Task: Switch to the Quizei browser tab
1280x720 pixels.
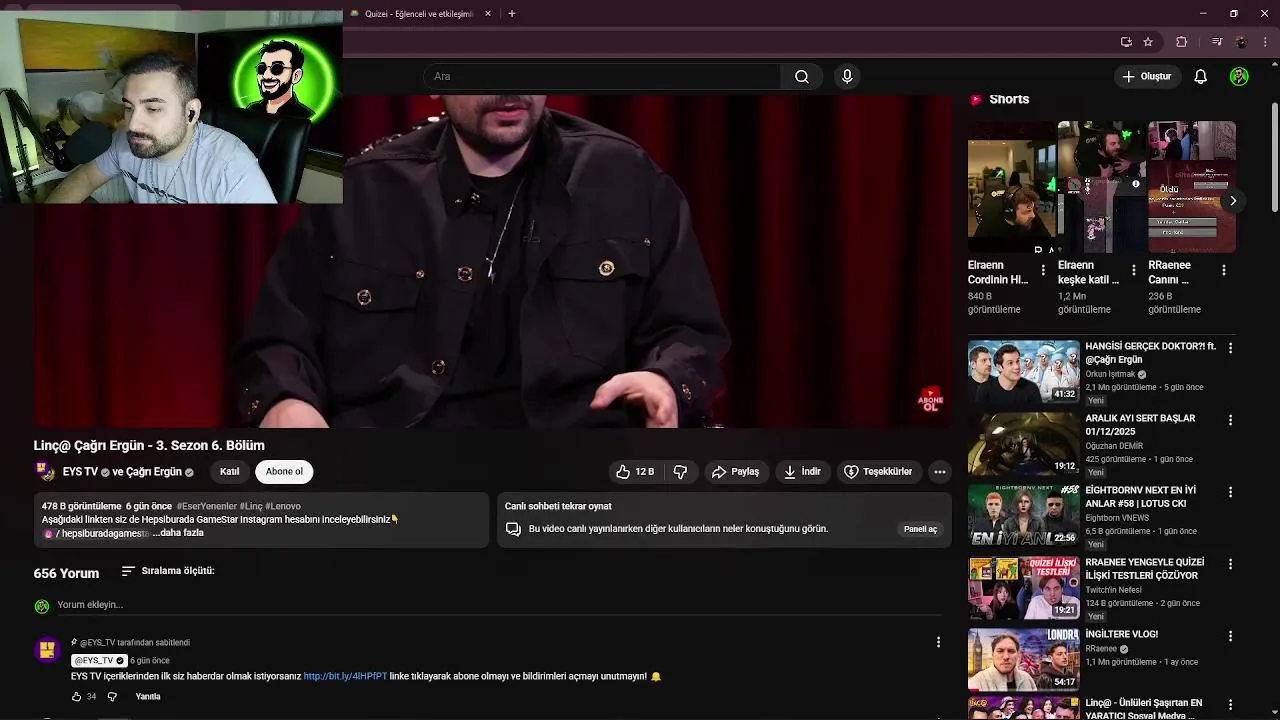Action: [x=419, y=14]
